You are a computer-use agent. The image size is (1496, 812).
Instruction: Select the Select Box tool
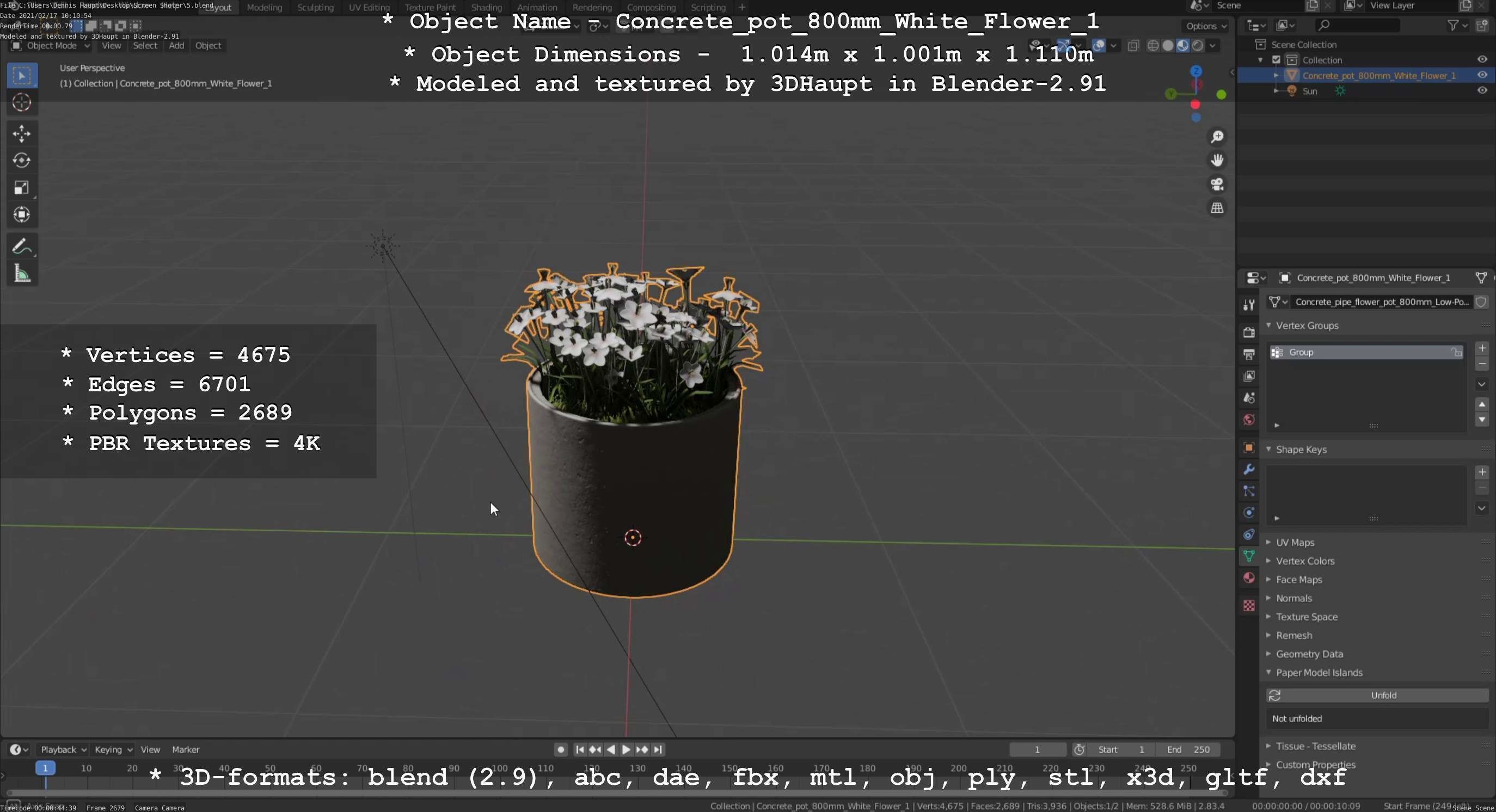[22, 76]
